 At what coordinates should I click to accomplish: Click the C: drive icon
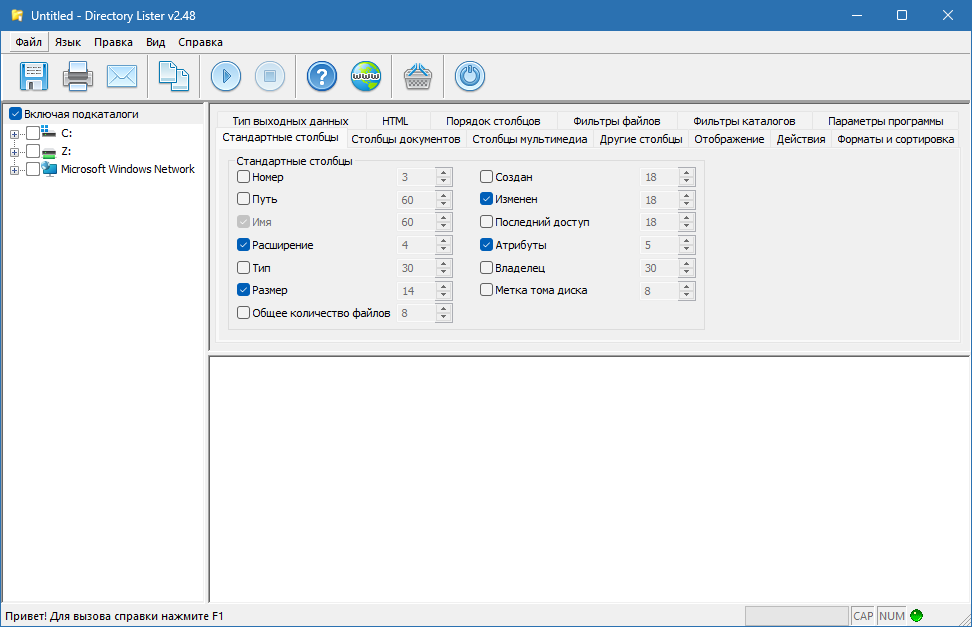pos(48,132)
